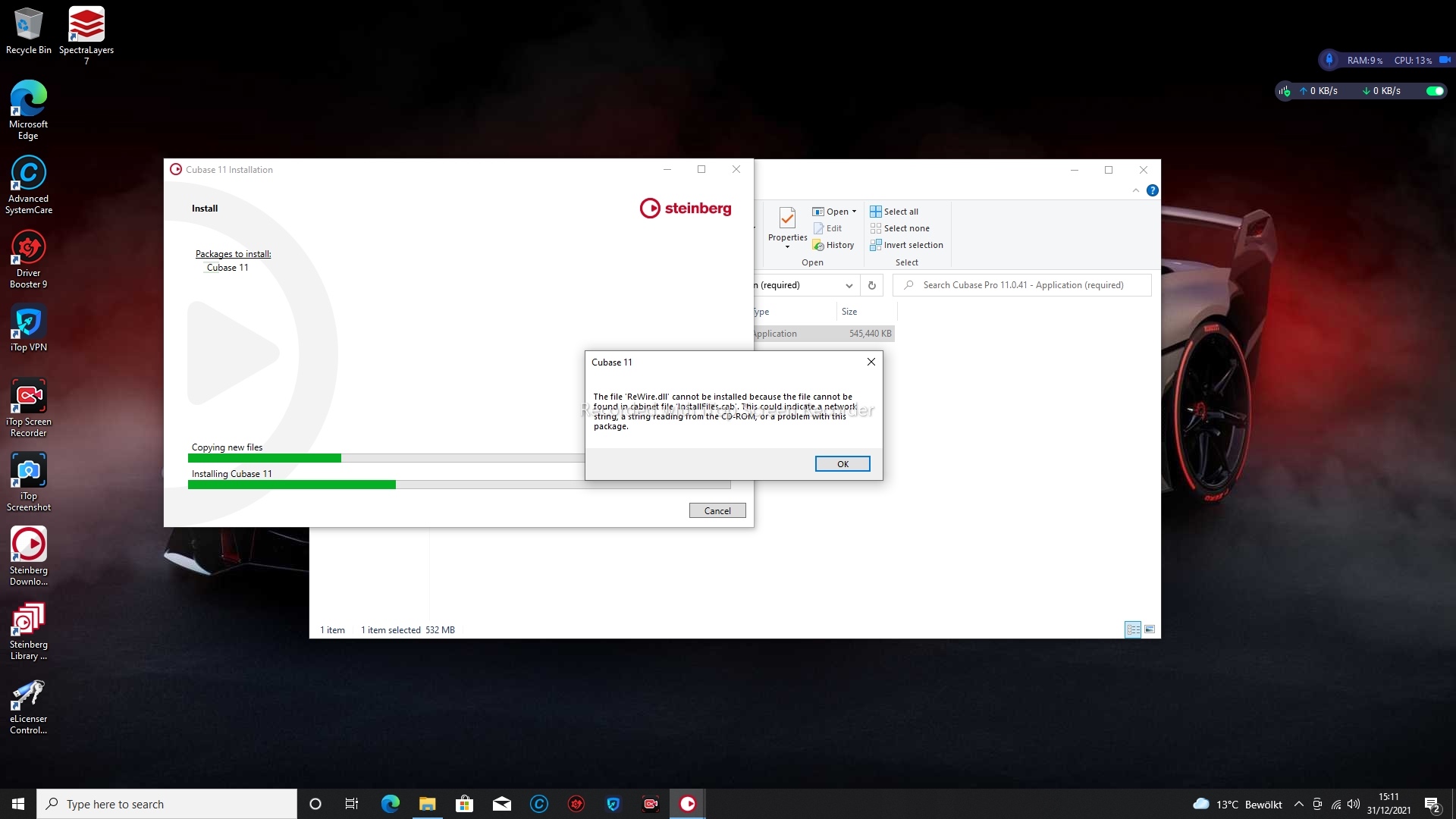Open Cortana from the taskbar
Screen dimensions: 1456x819
[x=315, y=804]
